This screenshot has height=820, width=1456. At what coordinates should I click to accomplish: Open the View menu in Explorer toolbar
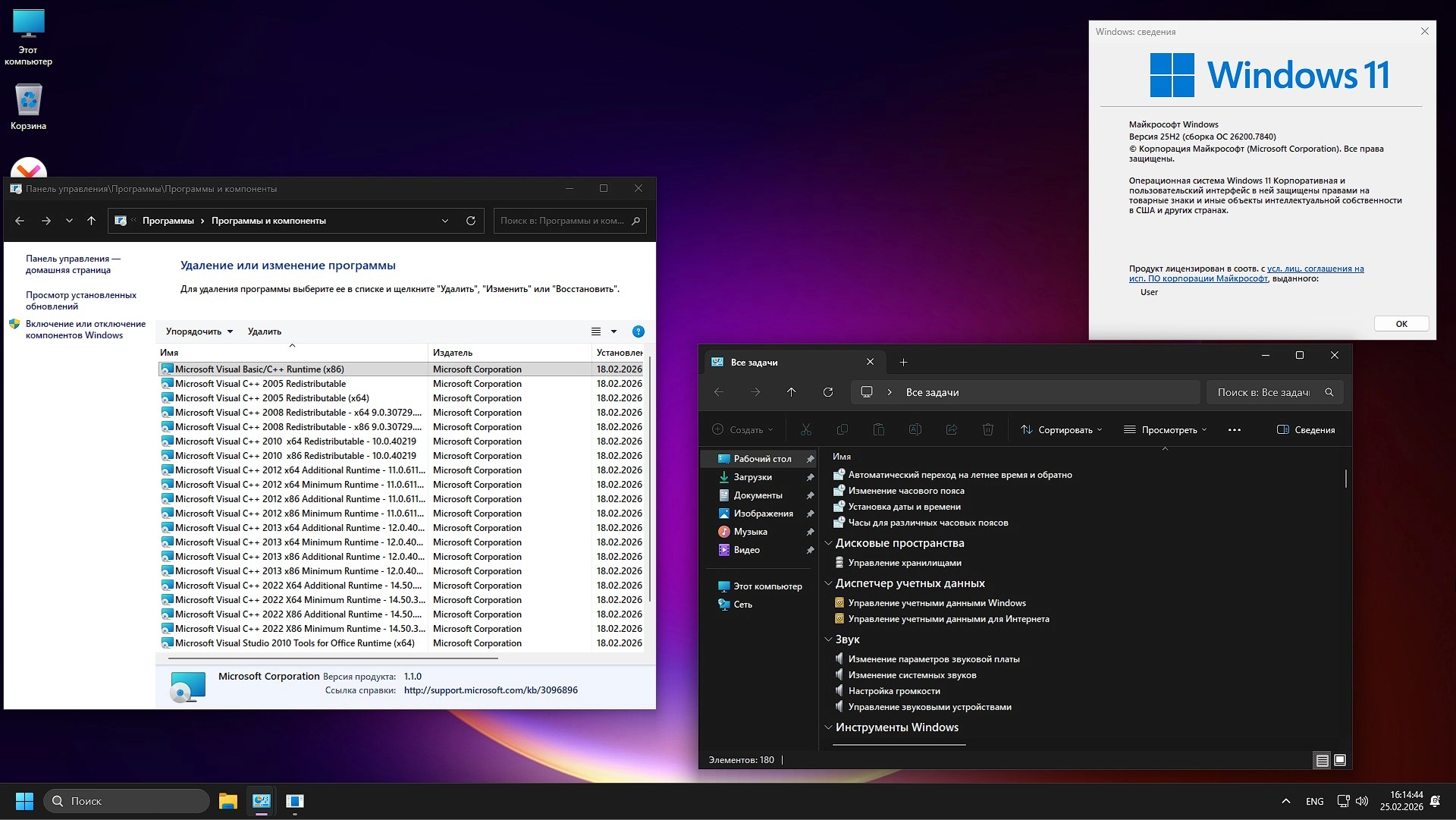point(1165,430)
